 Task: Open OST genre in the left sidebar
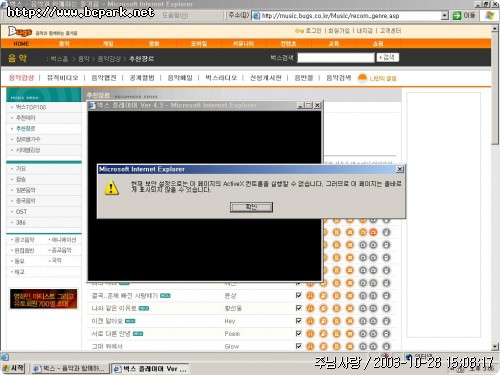(x=21, y=212)
